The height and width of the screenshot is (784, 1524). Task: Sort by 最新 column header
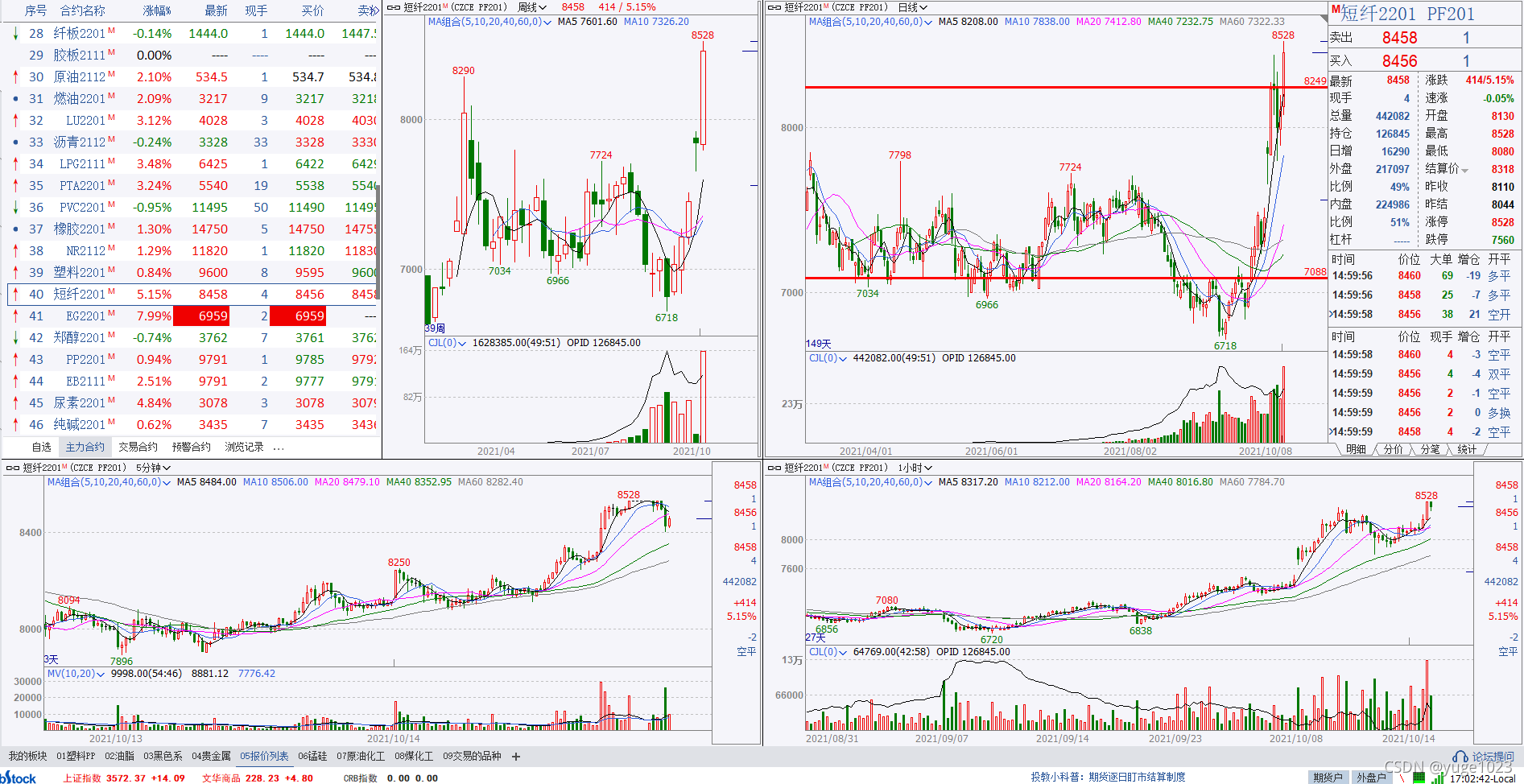pos(216,10)
